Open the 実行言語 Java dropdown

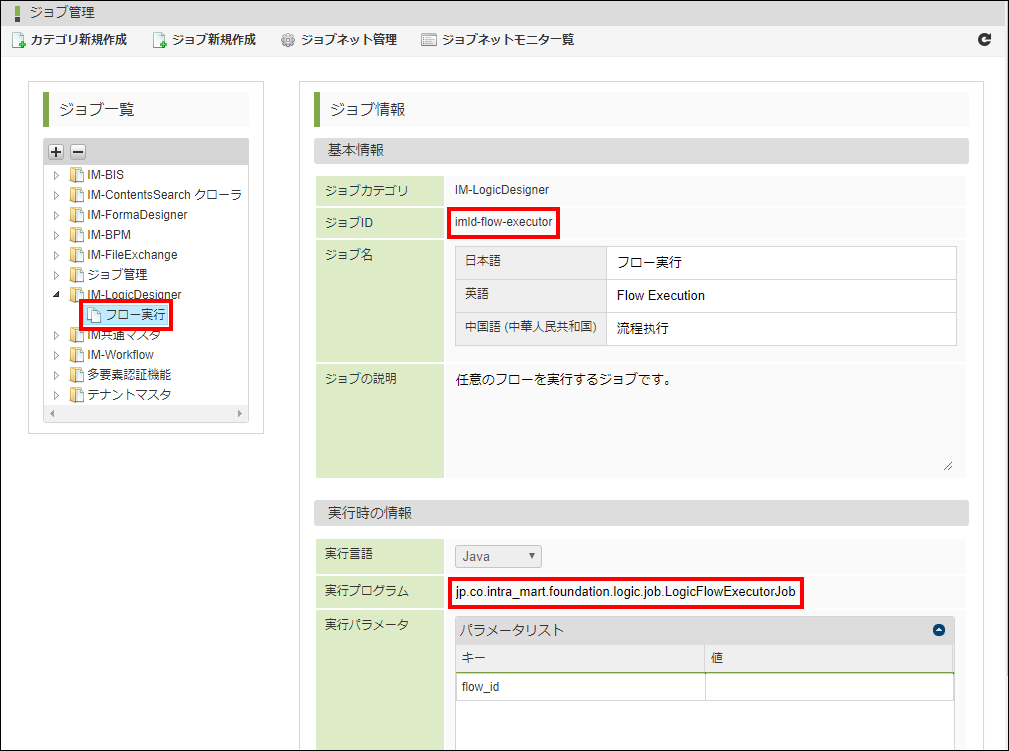click(x=497, y=556)
